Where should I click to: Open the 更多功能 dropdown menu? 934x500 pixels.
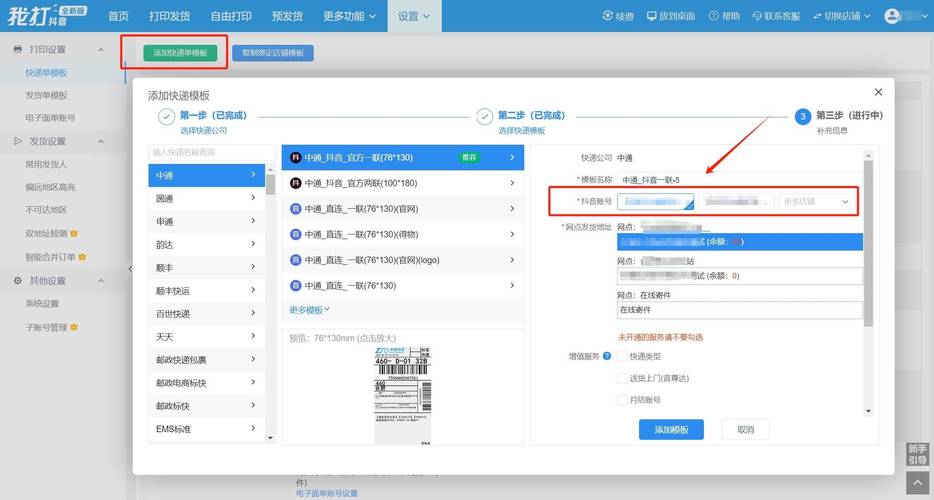tap(350, 16)
